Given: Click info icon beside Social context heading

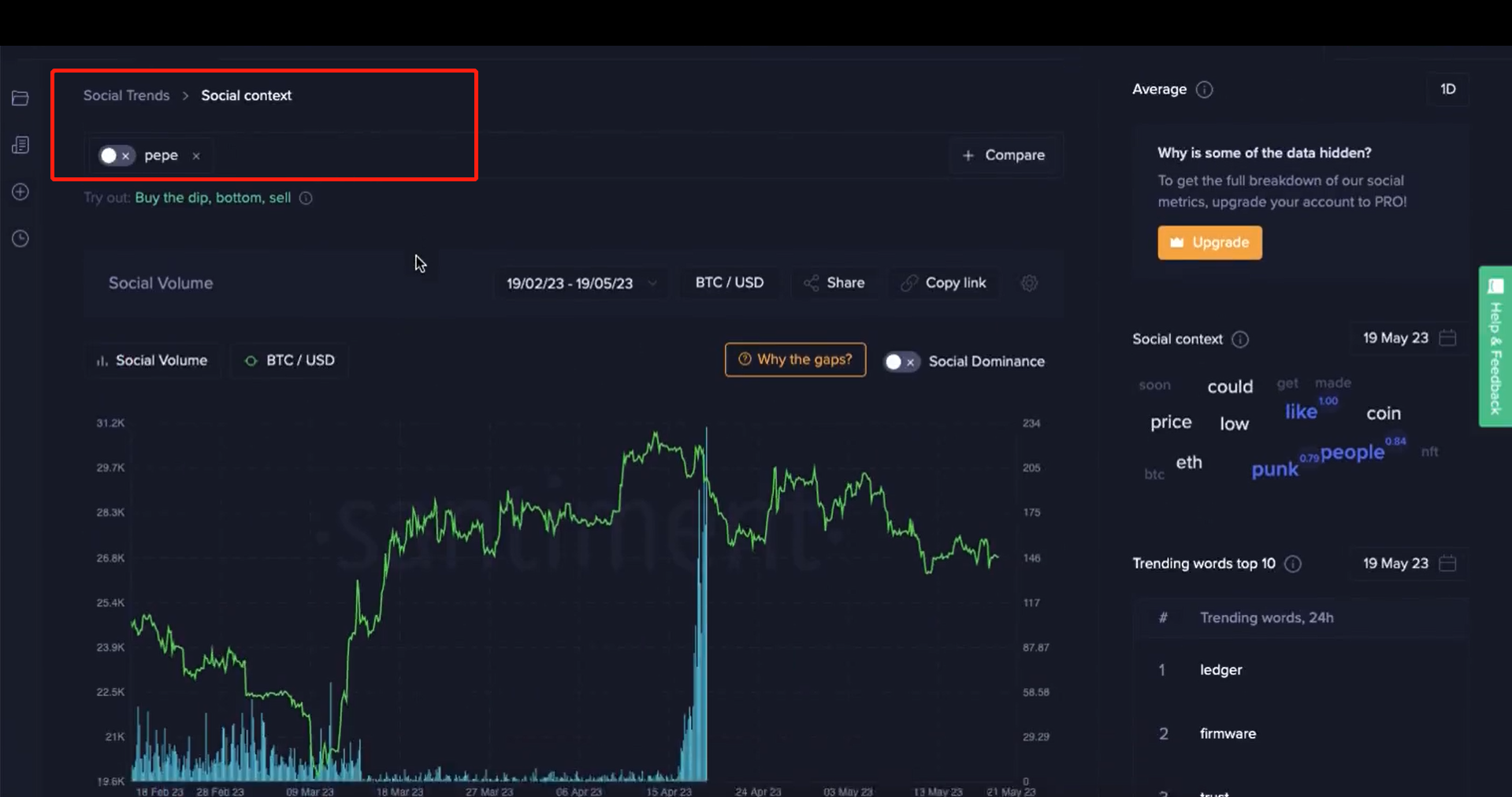Looking at the screenshot, I should click(x=1240, y=340).
